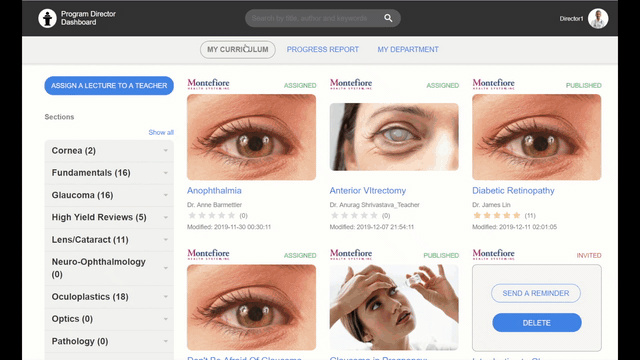This screenshot has height=360, width=640.
Task: Click the Show all sections link
Action: 161,132
